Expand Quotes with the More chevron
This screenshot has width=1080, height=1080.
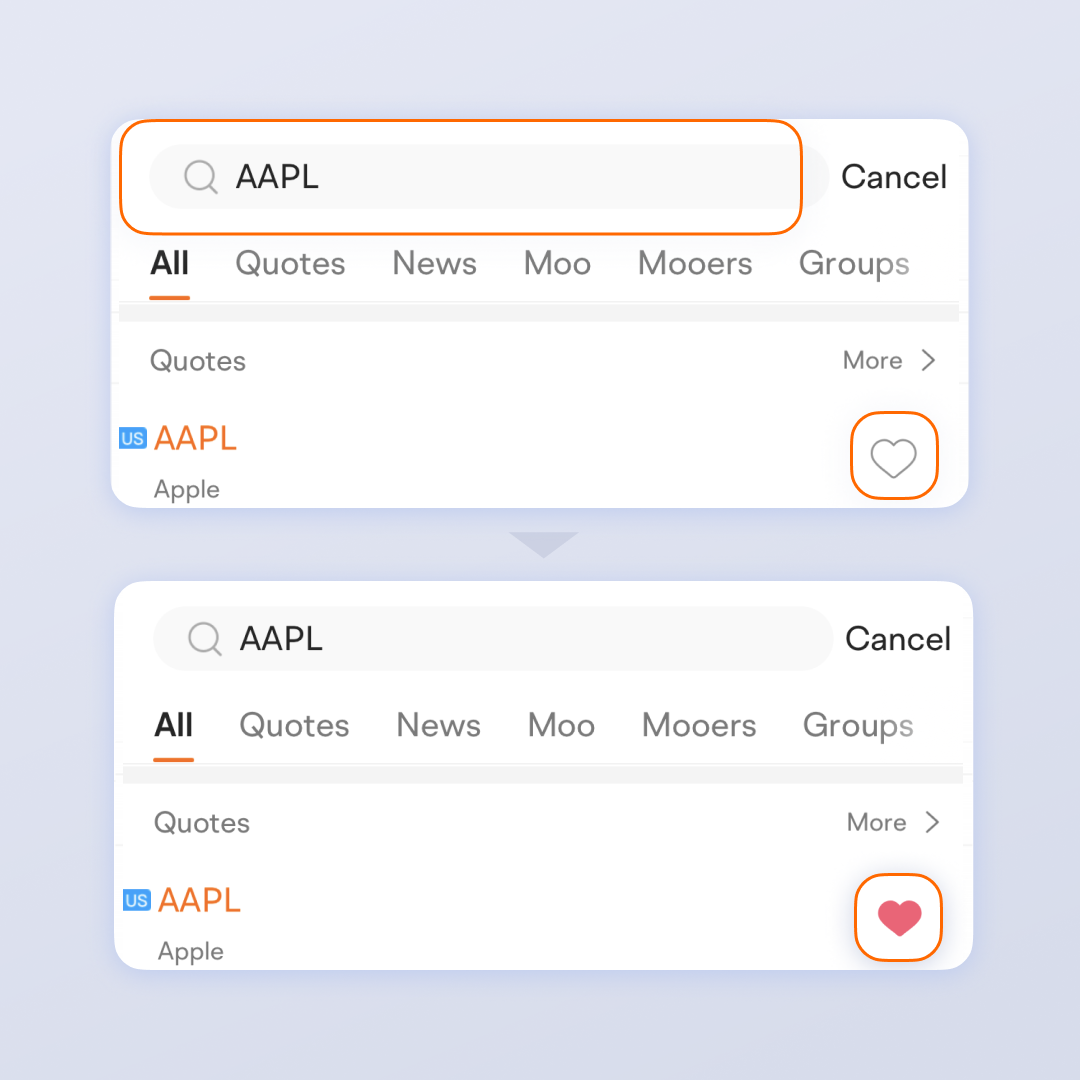[x=890, y=360]
